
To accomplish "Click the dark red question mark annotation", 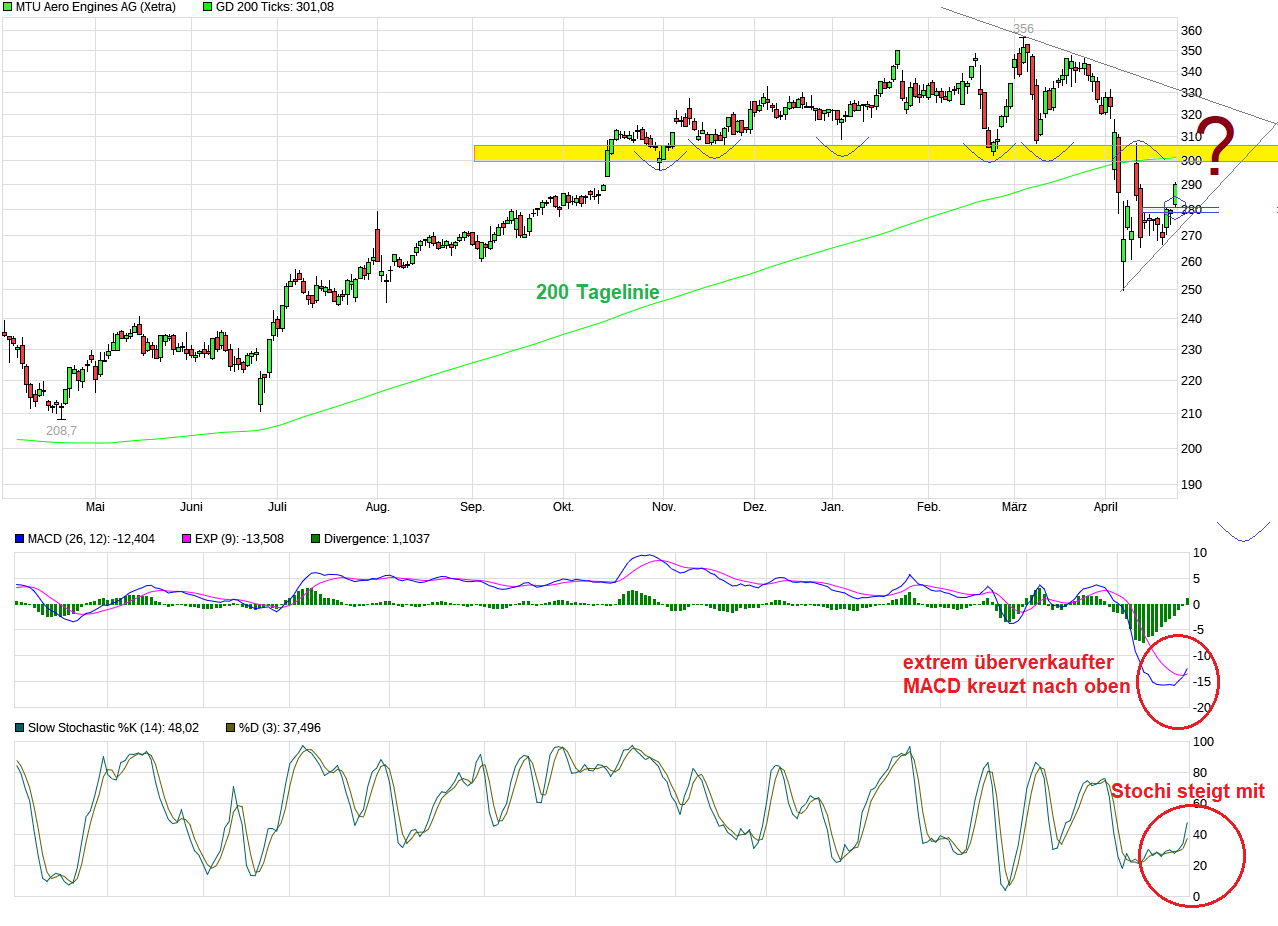I will [x=1216, y=143].
